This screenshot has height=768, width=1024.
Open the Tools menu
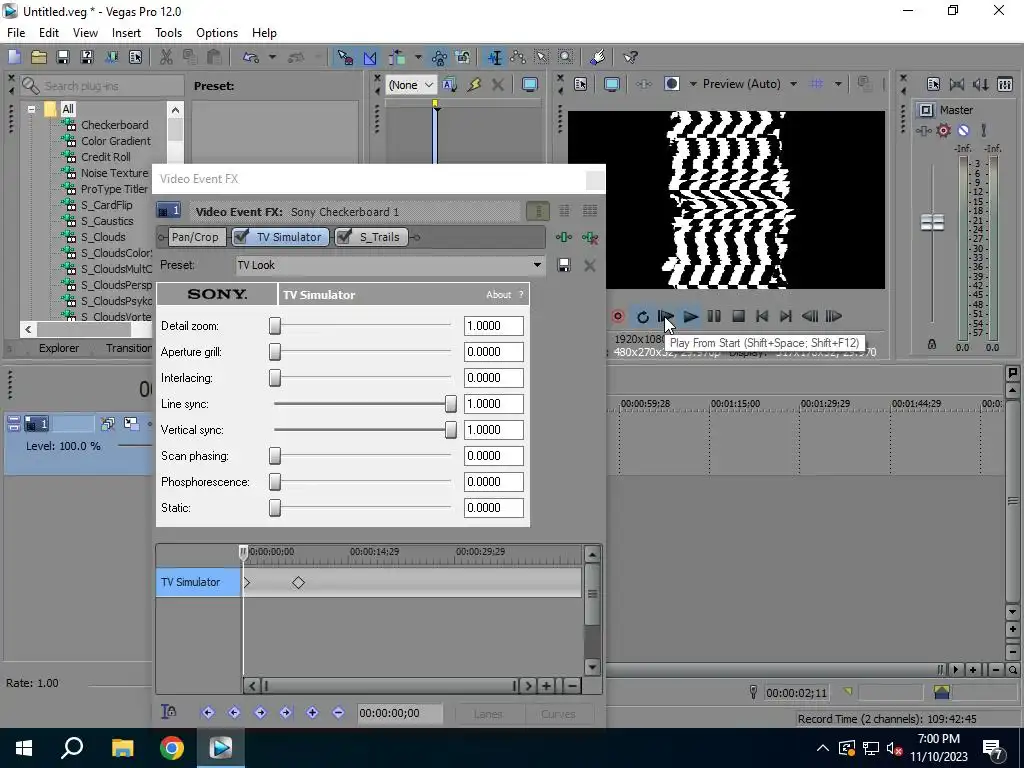168,33
